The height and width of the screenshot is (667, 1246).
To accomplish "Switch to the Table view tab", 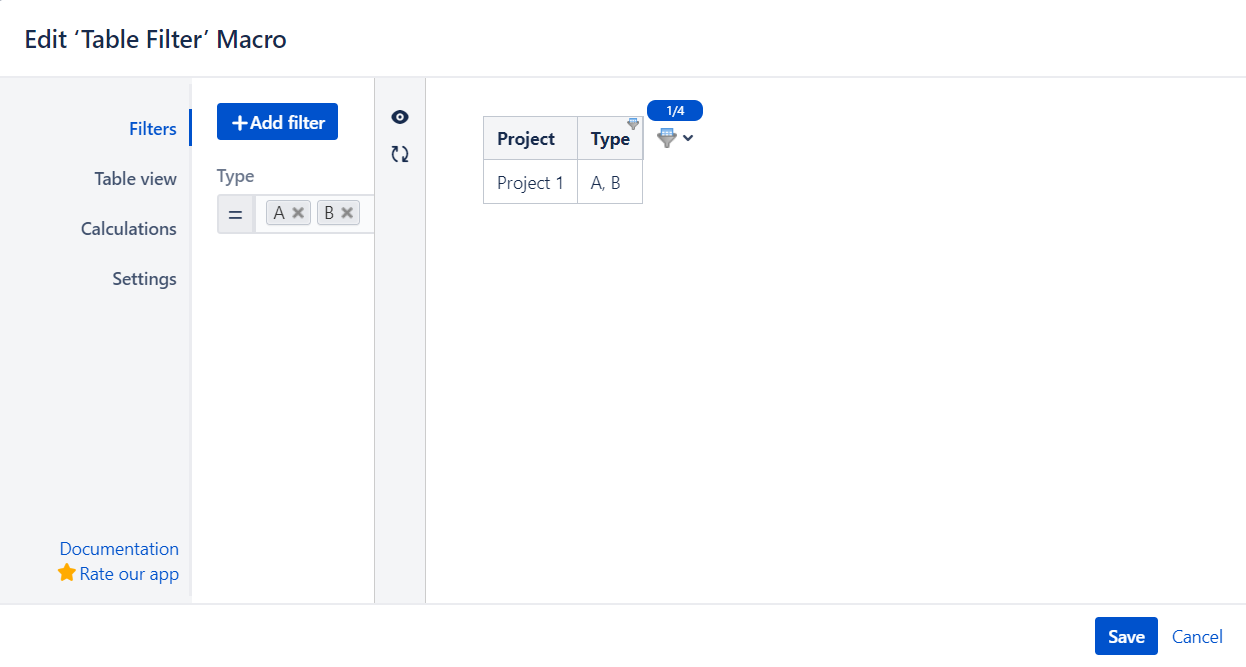I will pyautogui.click(x=136, y=178).
